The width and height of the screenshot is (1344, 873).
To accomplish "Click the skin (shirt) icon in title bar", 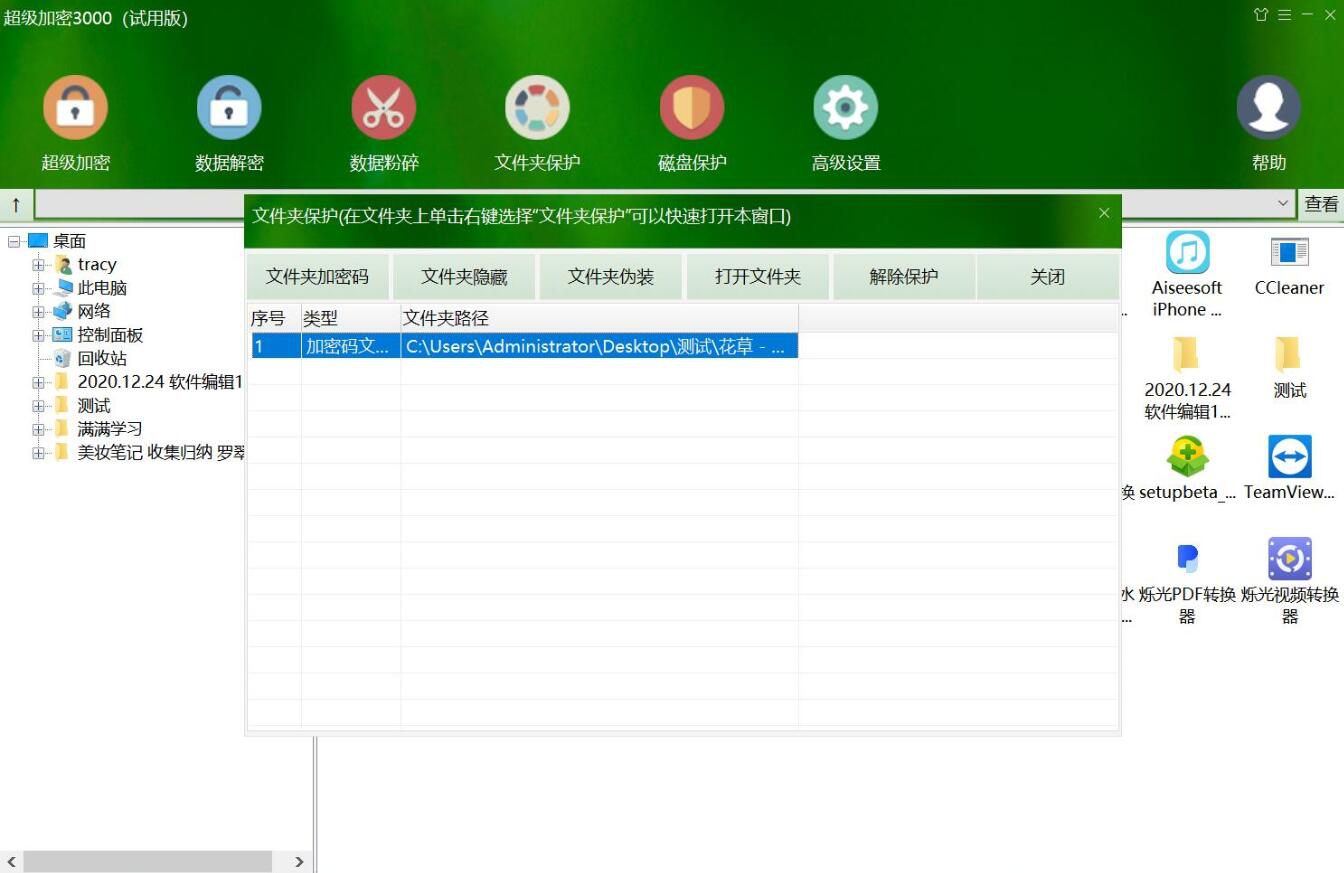I will point(1261,15).
